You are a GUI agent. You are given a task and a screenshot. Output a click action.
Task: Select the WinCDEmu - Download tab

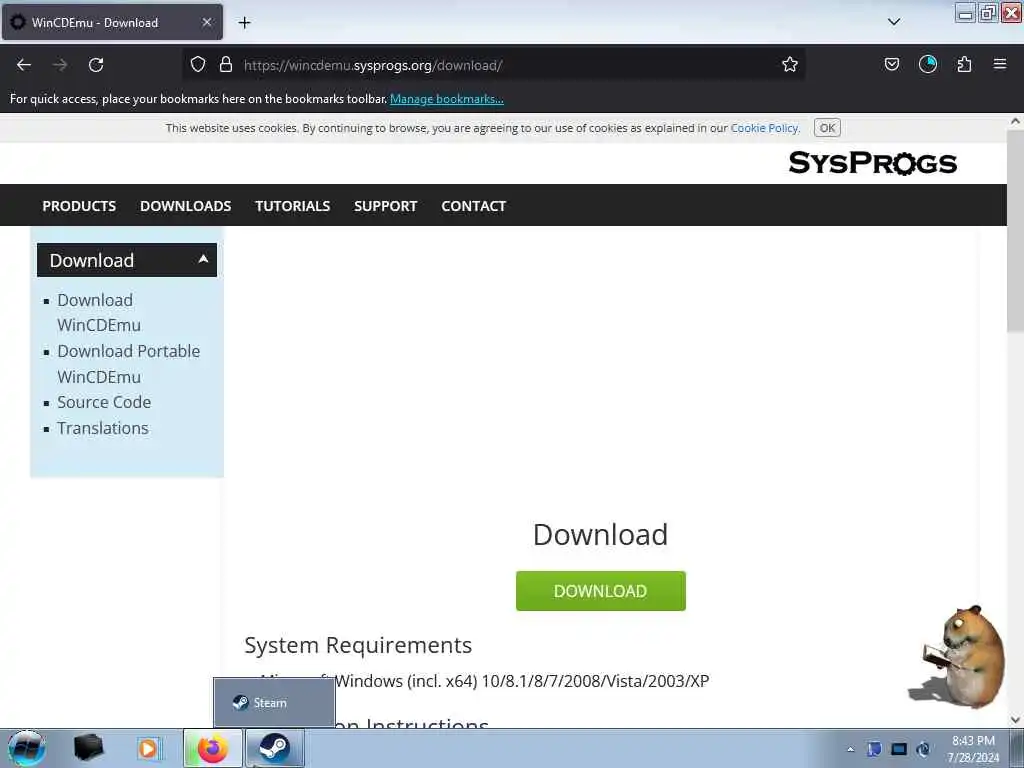pyautogui.click(x=112, y=22)
